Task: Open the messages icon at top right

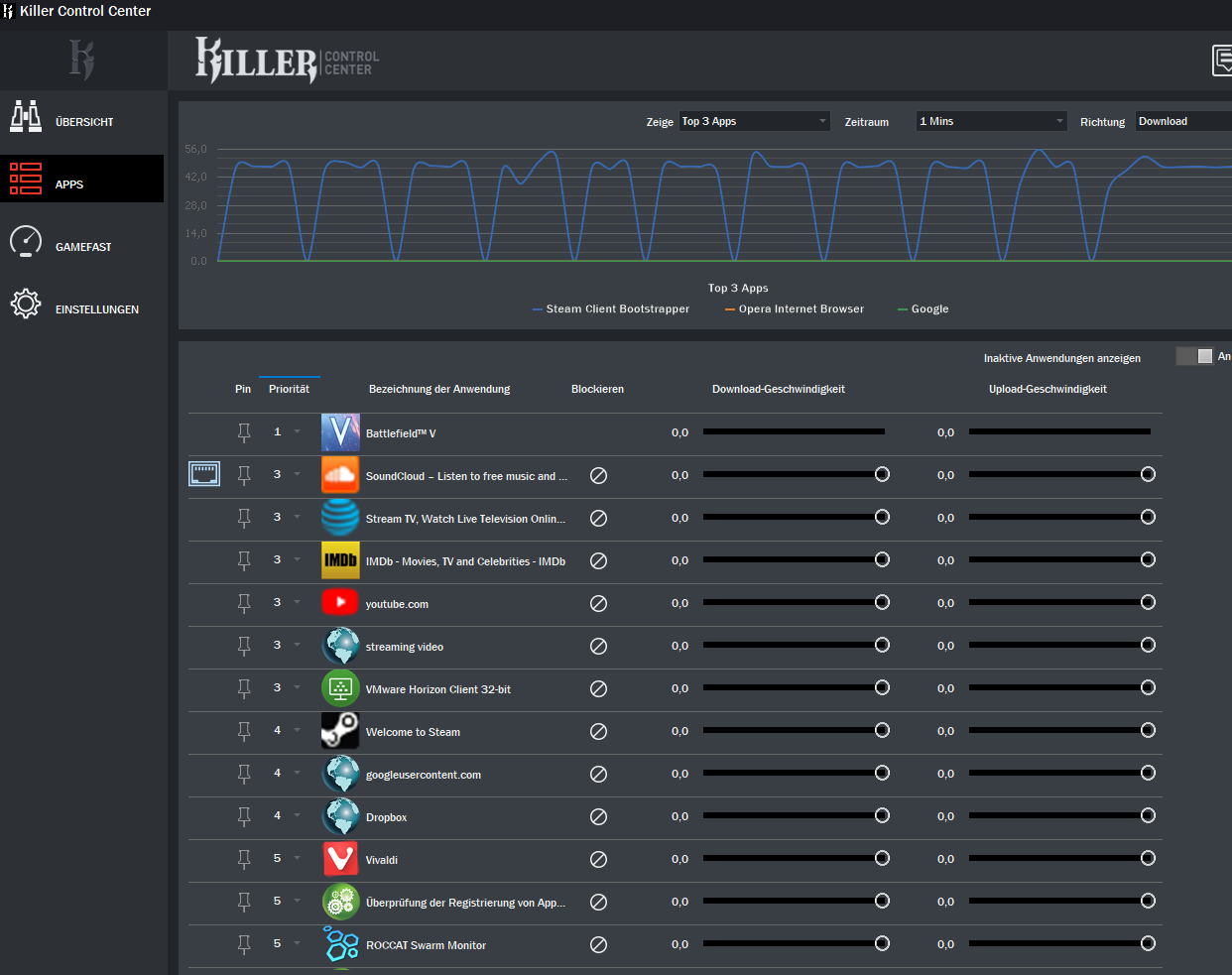Action: (1222, 61)
